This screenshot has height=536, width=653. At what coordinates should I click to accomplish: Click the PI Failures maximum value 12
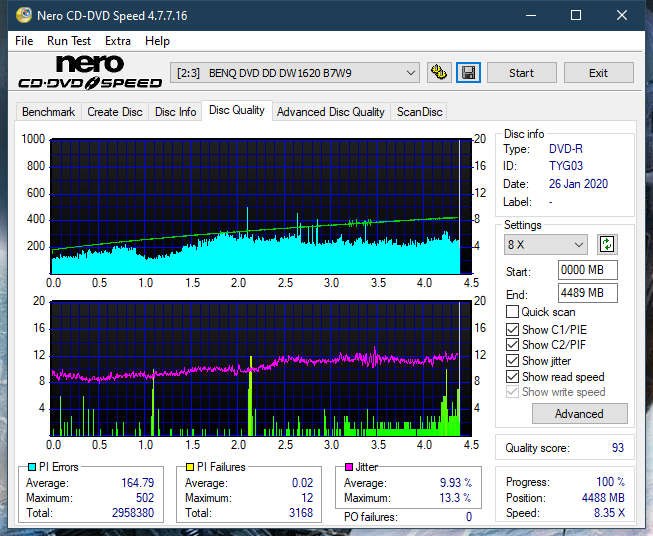(x=307, y=498)
